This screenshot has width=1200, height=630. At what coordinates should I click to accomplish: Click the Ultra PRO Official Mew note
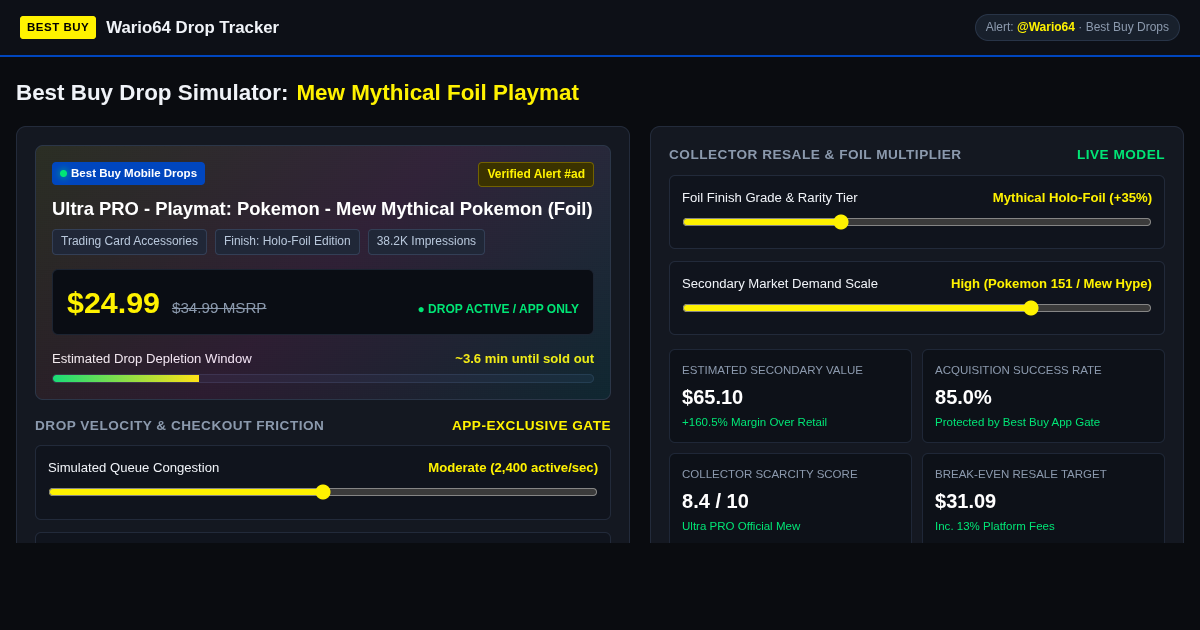(x=741, y=526)
